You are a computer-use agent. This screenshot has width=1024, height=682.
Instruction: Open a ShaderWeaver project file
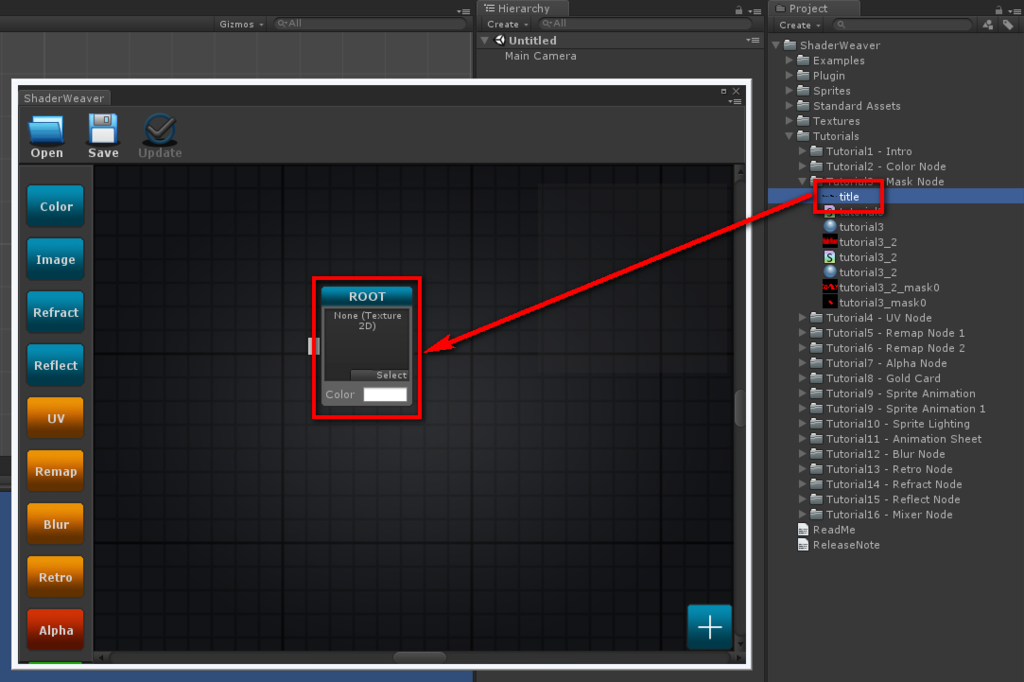[46, 136]
